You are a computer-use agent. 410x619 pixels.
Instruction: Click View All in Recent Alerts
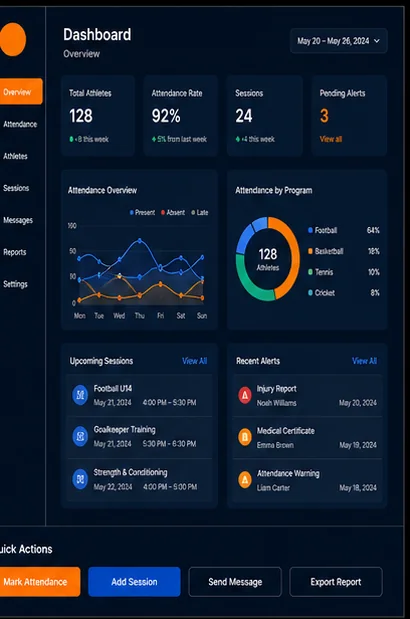click(x=364, y=361)
